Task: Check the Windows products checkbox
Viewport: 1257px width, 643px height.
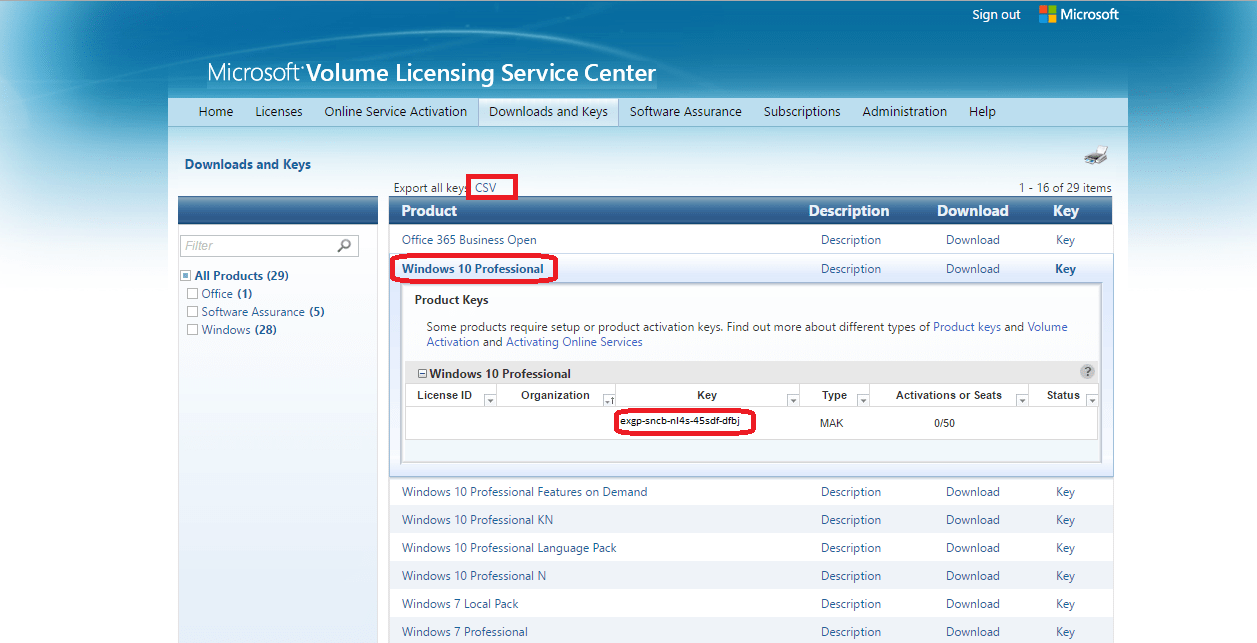Action: (x=192, y=329)
